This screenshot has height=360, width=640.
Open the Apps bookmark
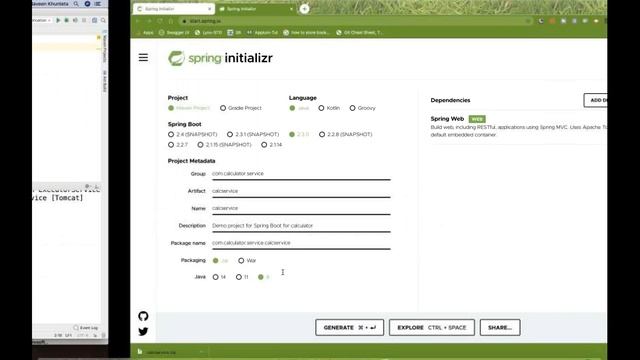[145, 33]
